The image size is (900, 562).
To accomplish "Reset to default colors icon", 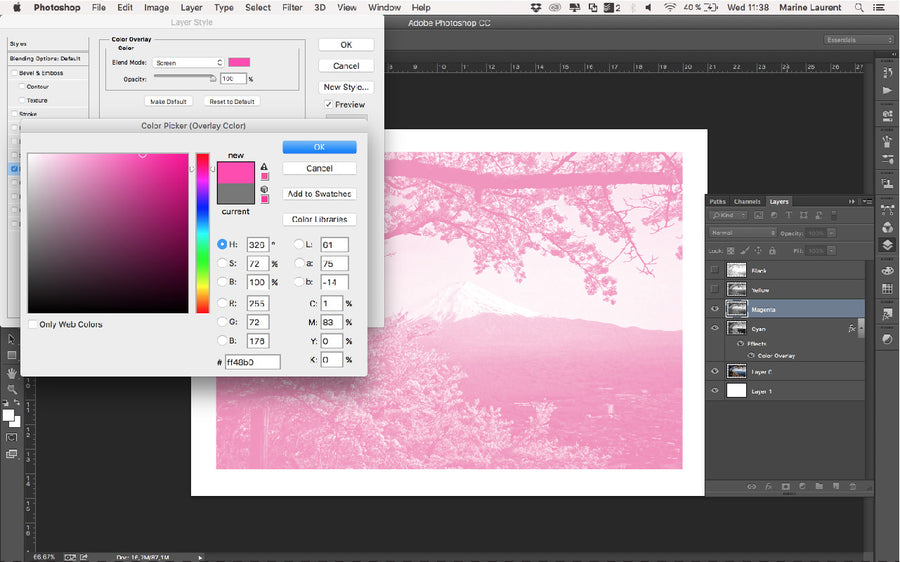I will [x=6, y=402].
